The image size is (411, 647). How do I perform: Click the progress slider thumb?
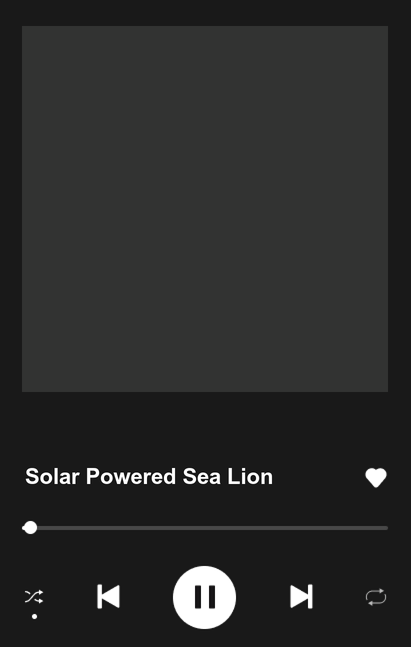(x=30, y=528)
